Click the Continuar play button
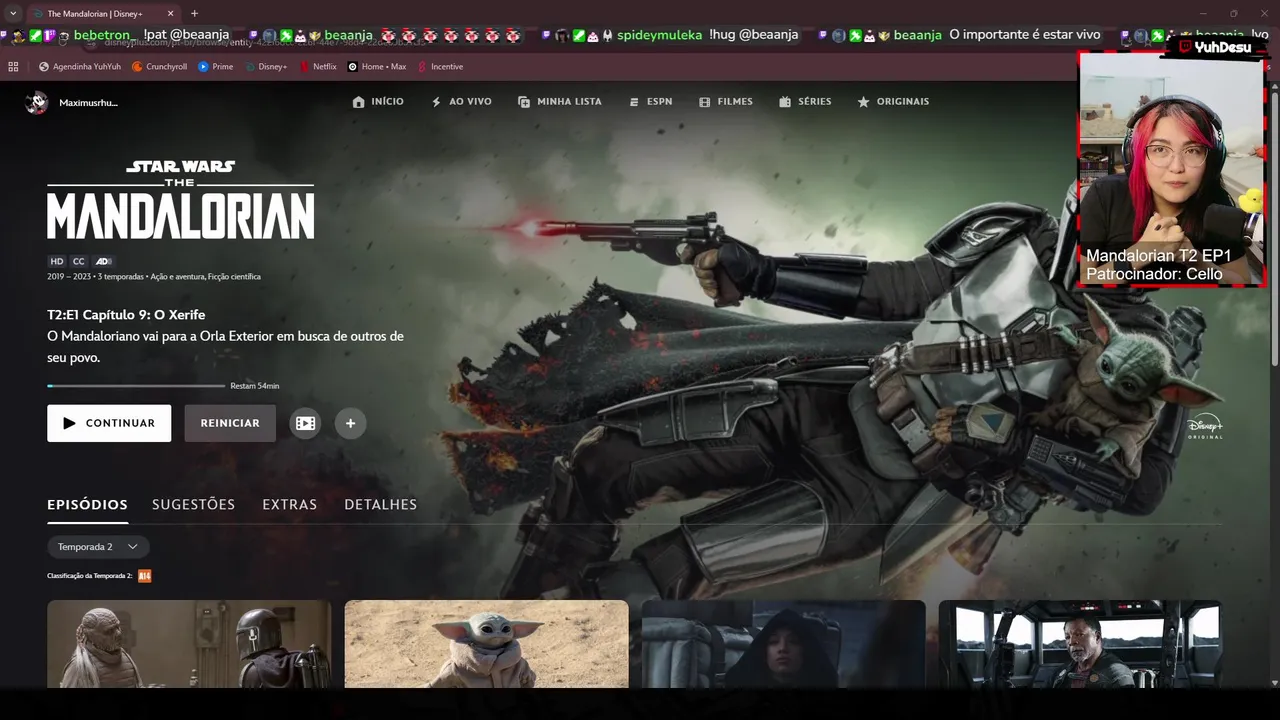The width and height of the screenshot is (1280, 720). pos(109,423)
